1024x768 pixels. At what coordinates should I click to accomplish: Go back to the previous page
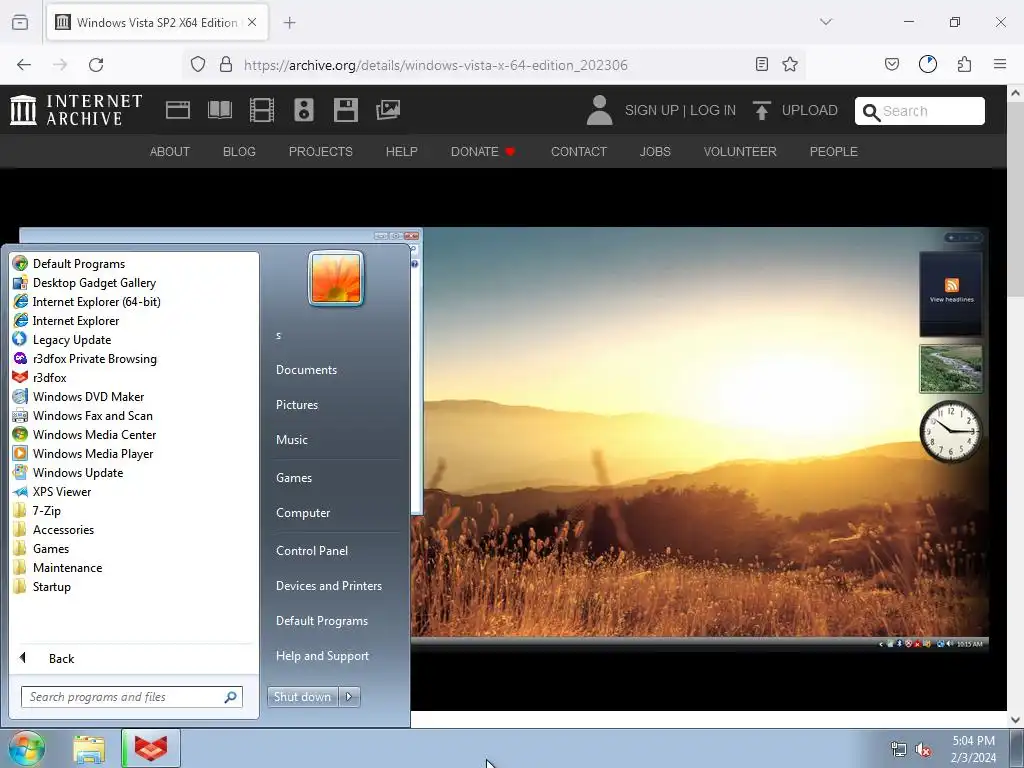(x=24, y=65)
